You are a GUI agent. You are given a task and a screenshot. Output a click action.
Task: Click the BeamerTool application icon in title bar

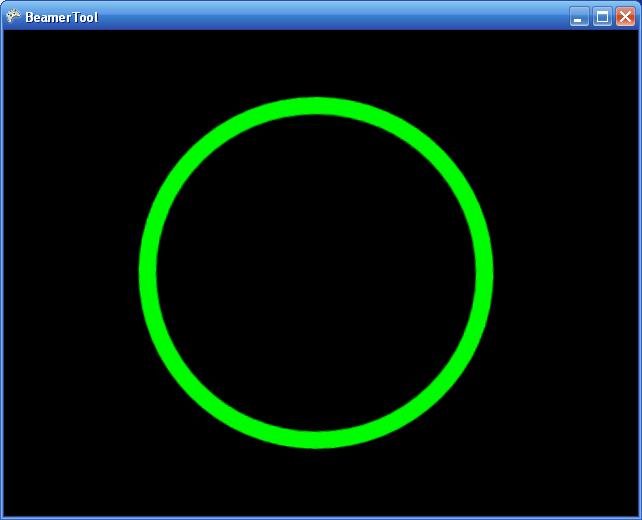coord(13,16)
